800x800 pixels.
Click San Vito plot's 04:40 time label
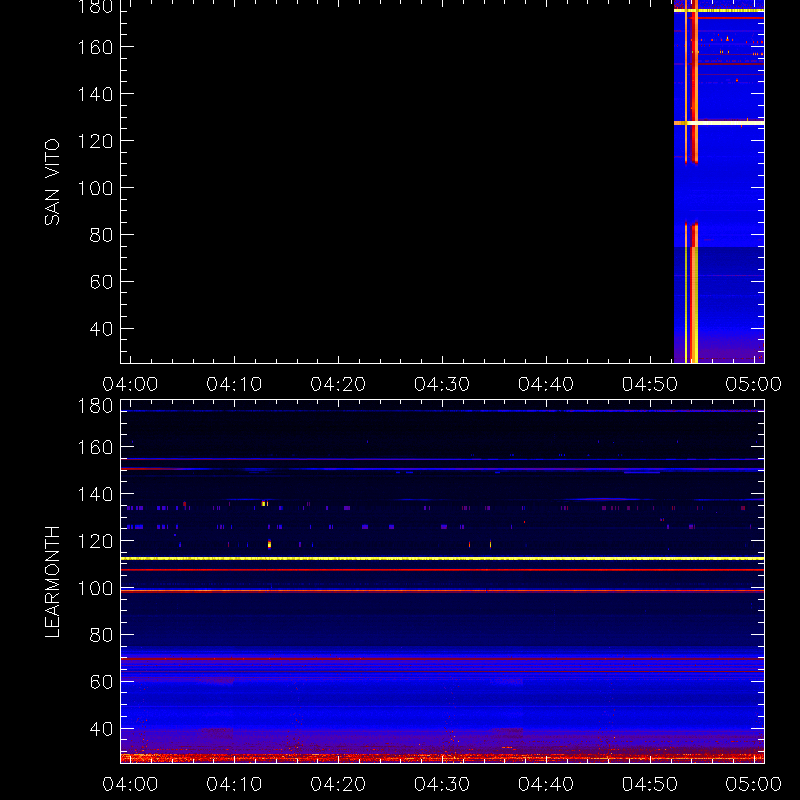coord(546,384)
